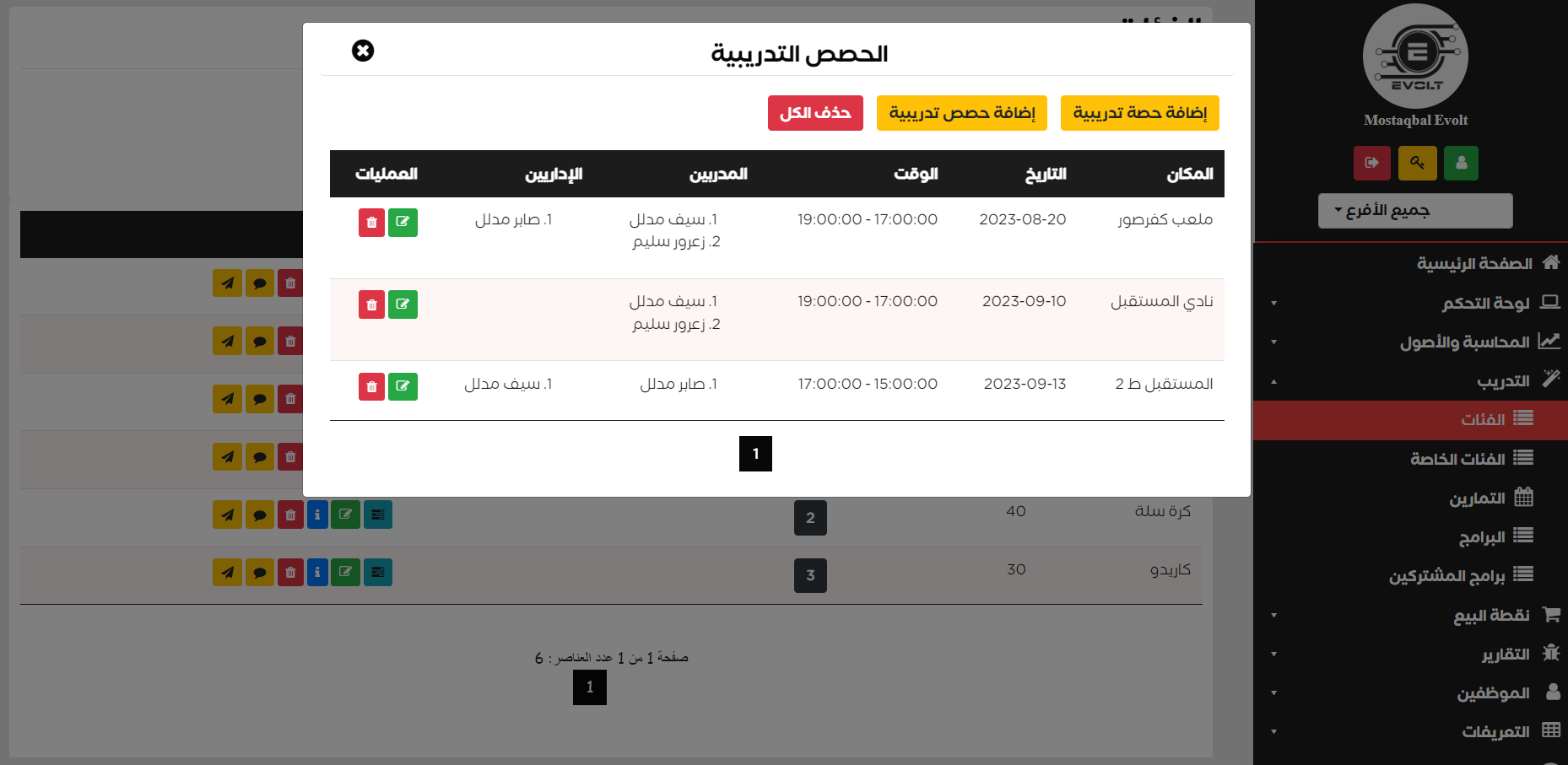Close the الحصص التدريبية dialog
Viewport: 1568px width, 765px height.
(363, 51)
